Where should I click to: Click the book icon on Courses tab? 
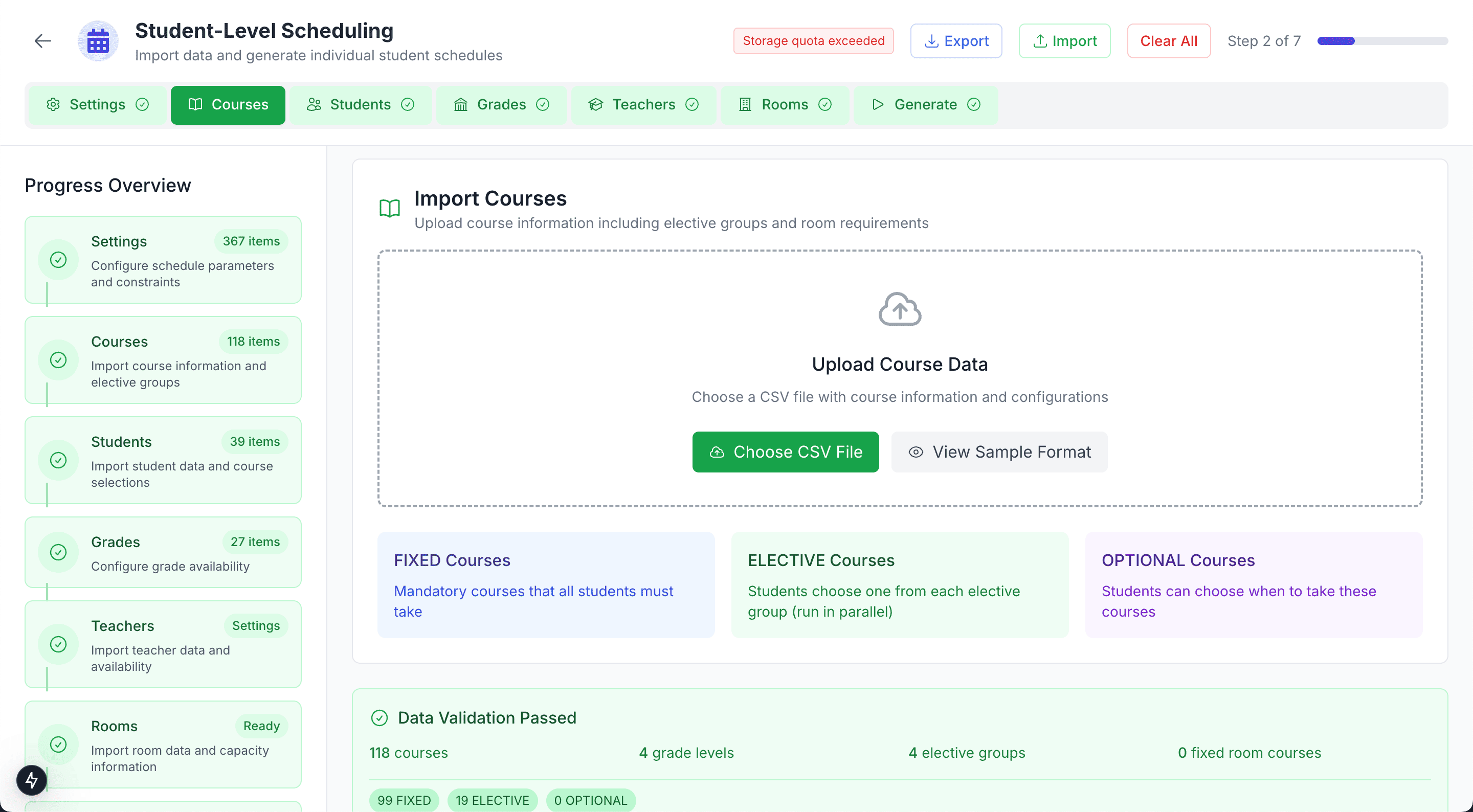195,105
